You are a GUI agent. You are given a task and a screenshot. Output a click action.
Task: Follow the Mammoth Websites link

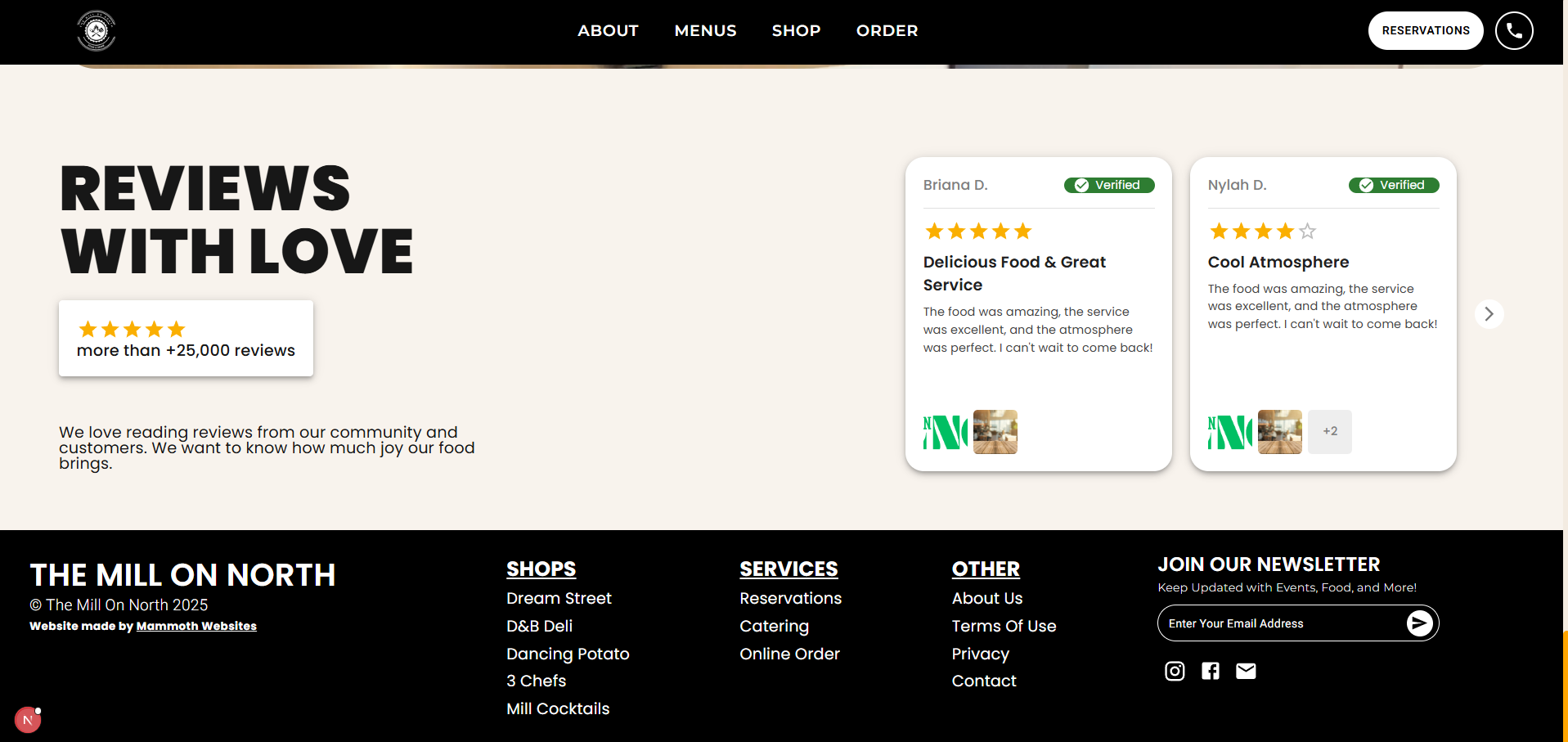196,626
